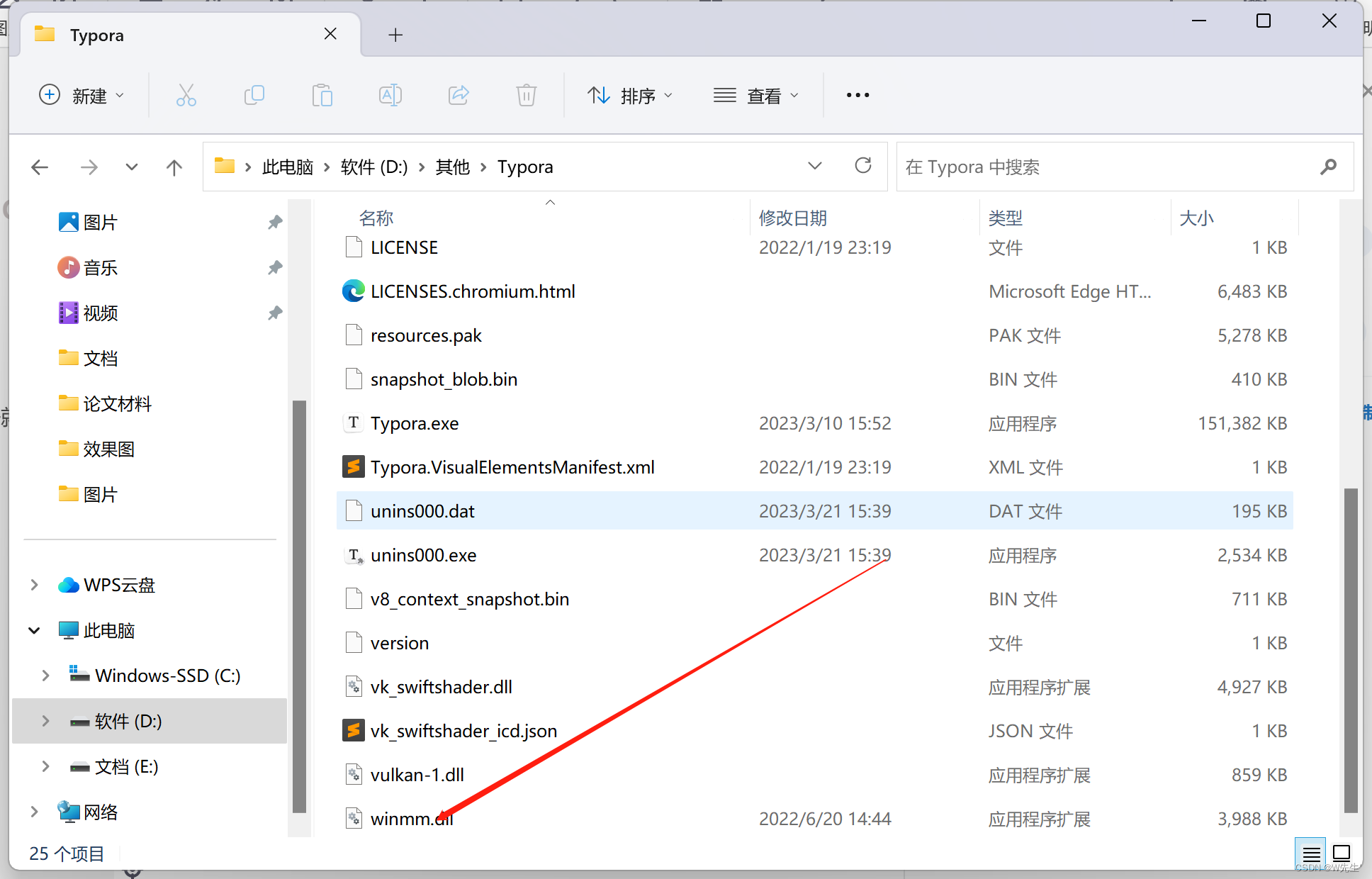
Task: Select the Typora window tab
Action: click(x=190, y=35)
